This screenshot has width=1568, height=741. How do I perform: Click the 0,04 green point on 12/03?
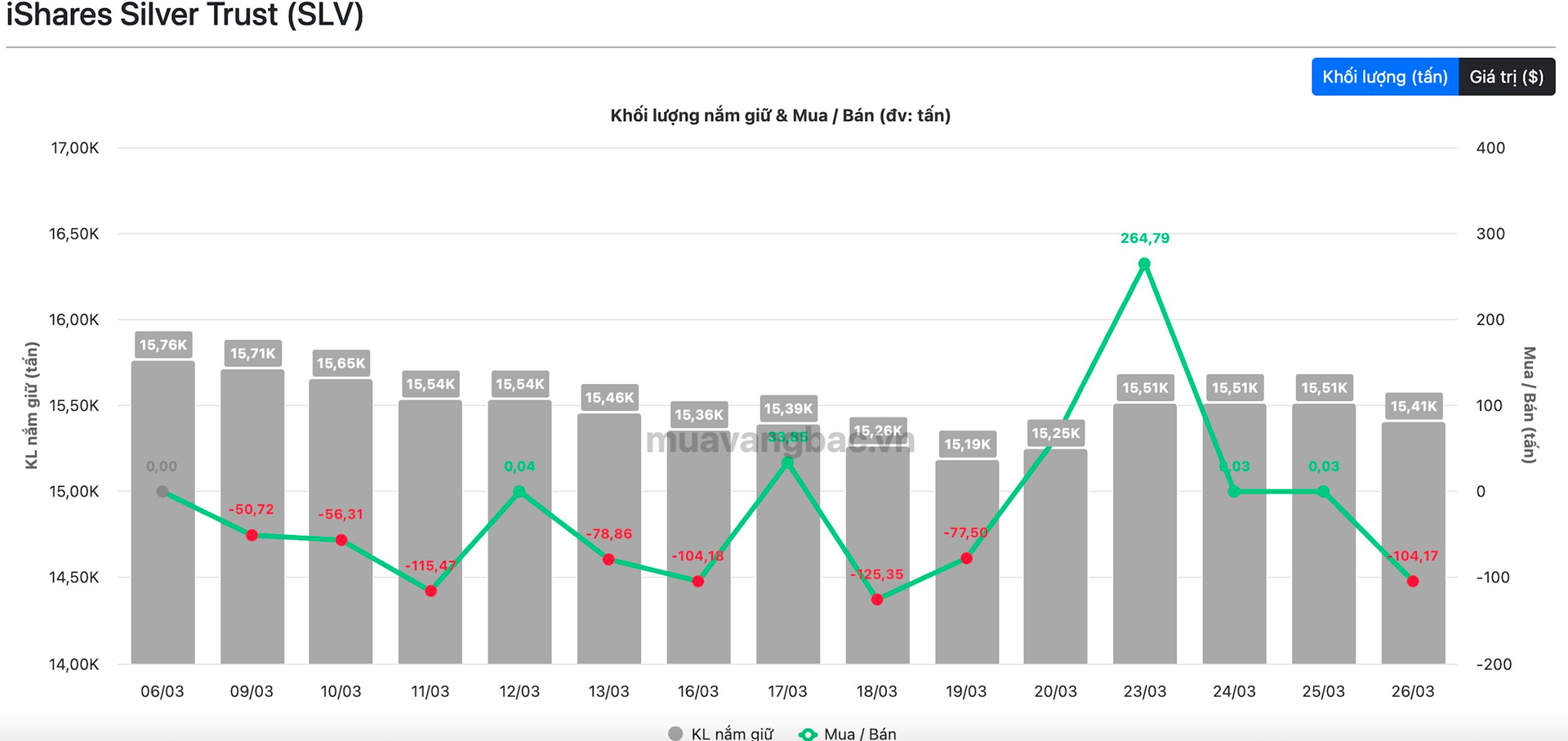pyautogui.click(x=519, y=492)
